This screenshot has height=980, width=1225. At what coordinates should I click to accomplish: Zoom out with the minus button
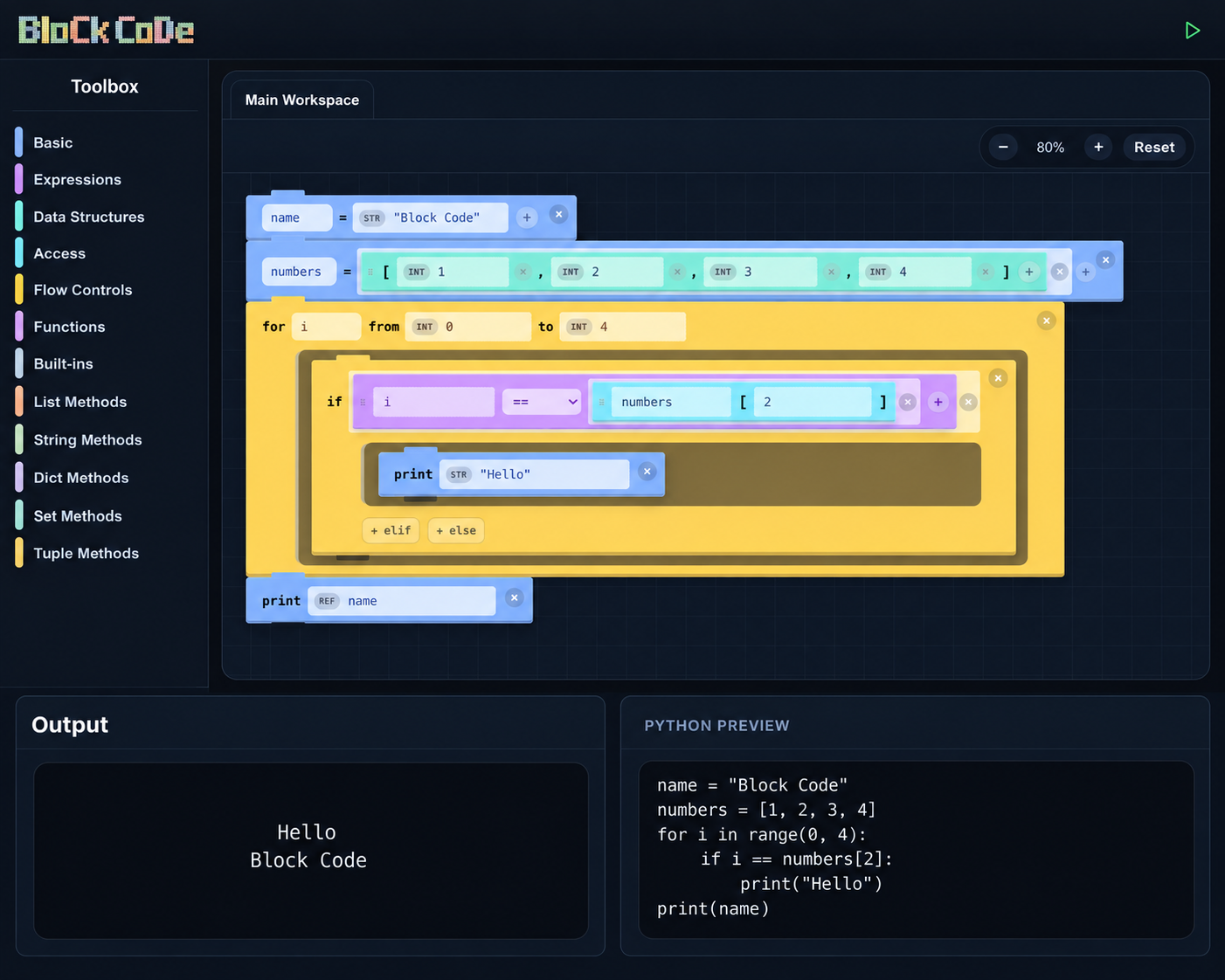click(1003, 147)
